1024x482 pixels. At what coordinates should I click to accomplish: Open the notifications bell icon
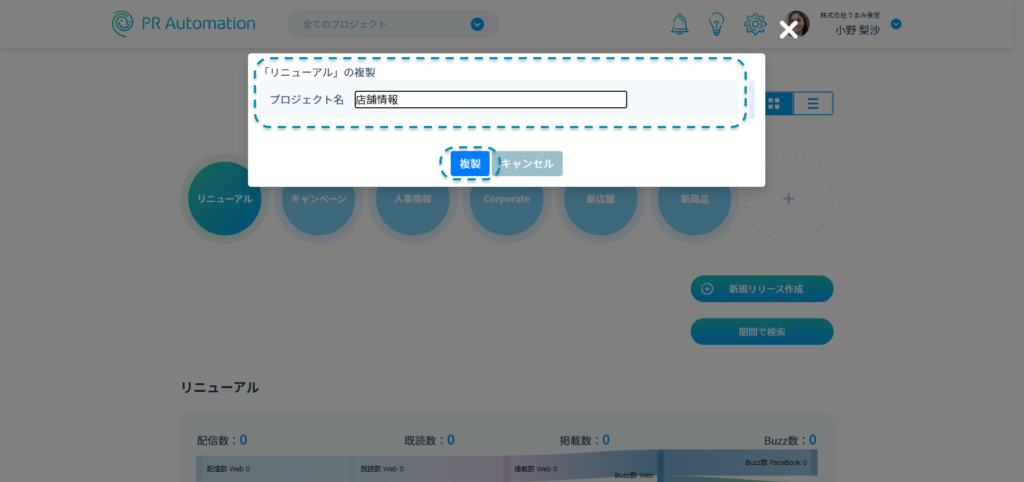(x=680, y=24)
